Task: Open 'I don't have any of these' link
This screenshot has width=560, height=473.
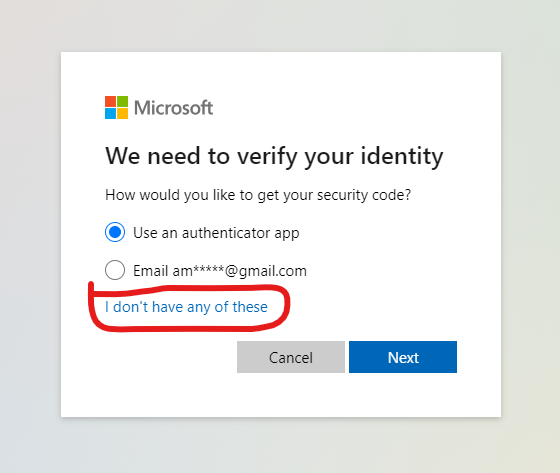Action: [x=186, y=307]
